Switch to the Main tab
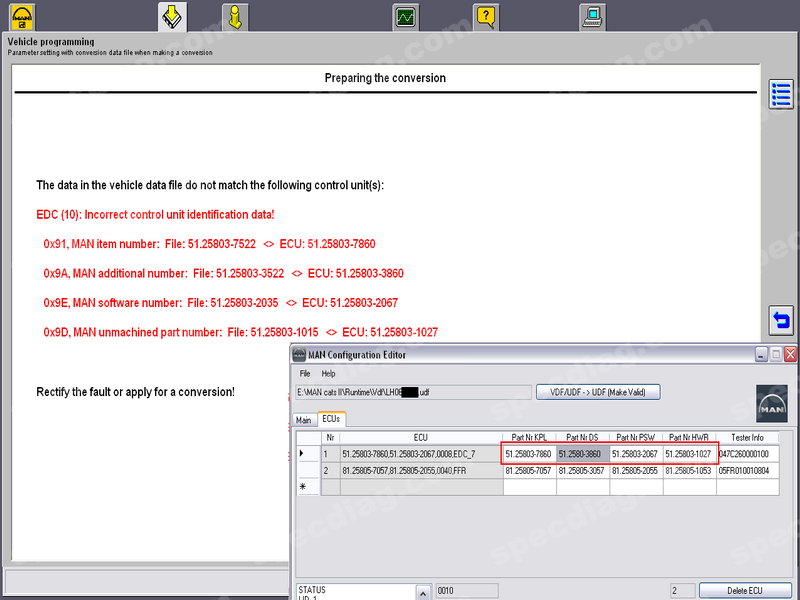The height and width of the screenshot is (600, 800). pyautogui.click(x=303, y=420)
